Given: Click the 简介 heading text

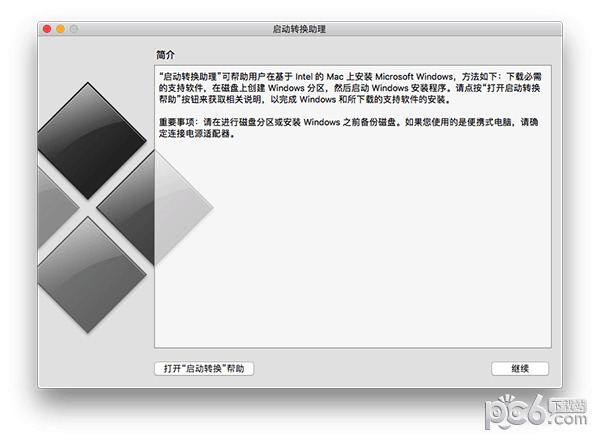Looking at the screenshot, I should [165, 55].
